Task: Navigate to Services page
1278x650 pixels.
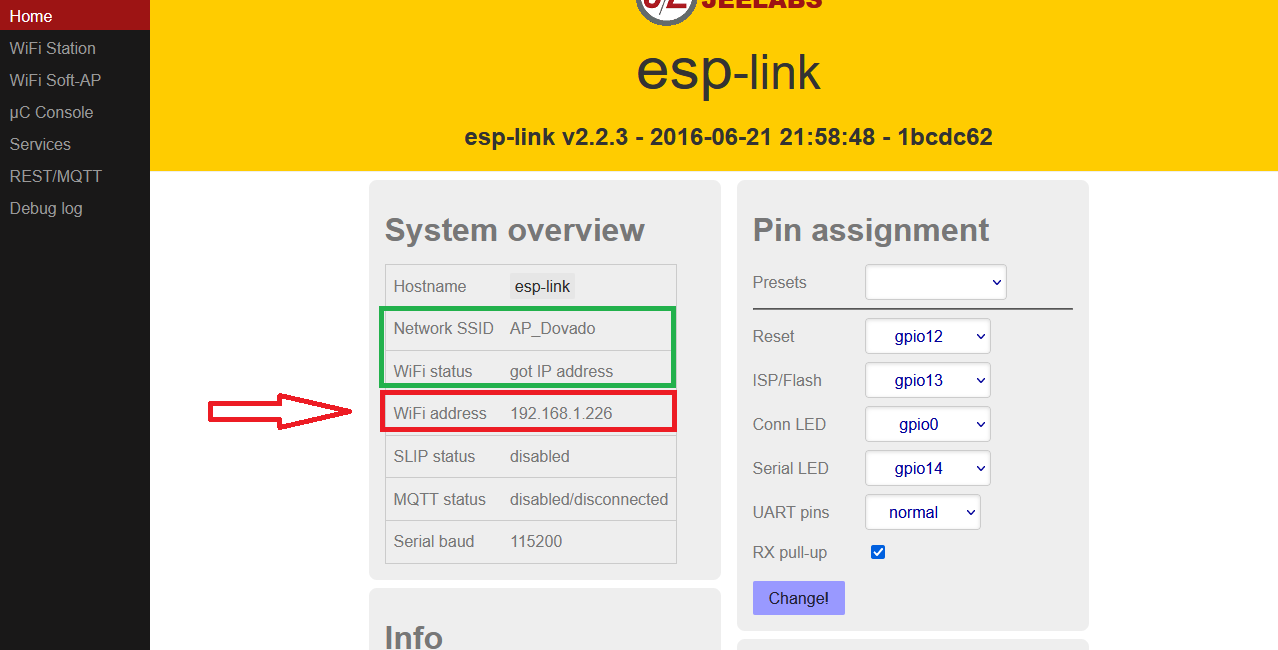Action: tap(75, 144)
